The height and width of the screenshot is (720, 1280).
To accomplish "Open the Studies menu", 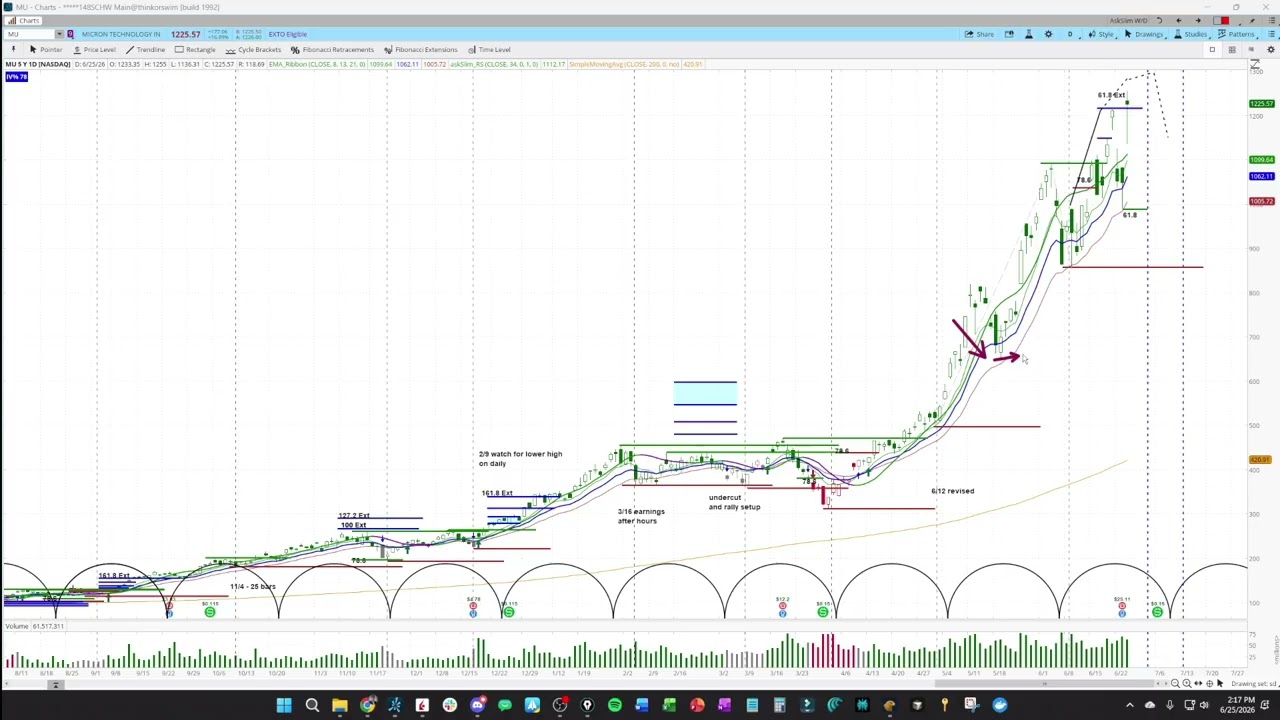I will [x=1190, y=34].
